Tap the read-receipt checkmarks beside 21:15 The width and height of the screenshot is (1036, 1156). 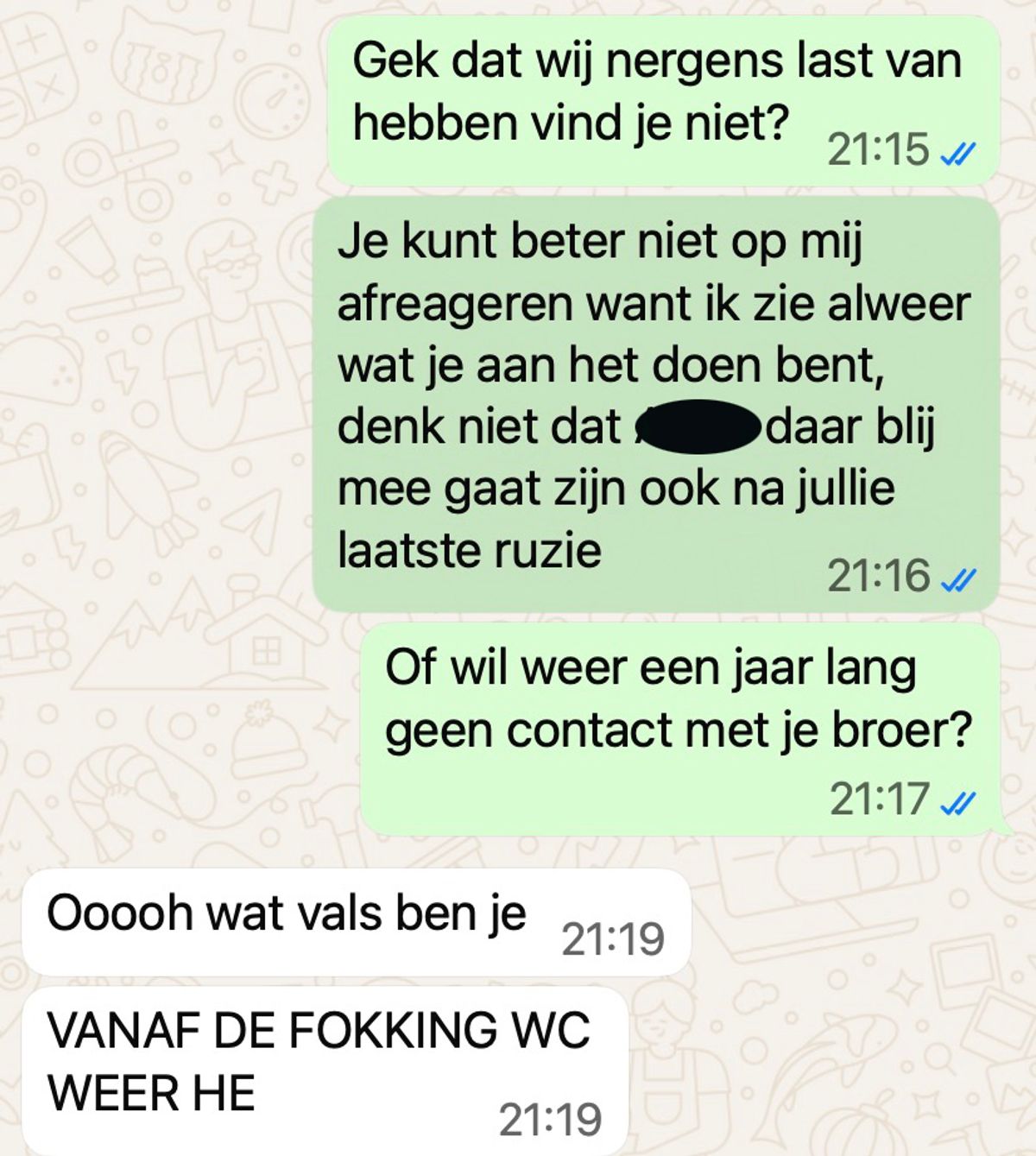click(957, 154)
